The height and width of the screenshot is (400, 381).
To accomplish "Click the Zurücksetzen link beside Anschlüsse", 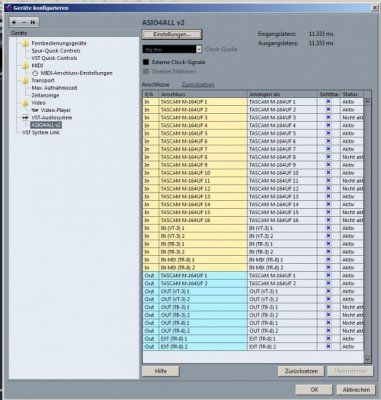I will [198, 84].
